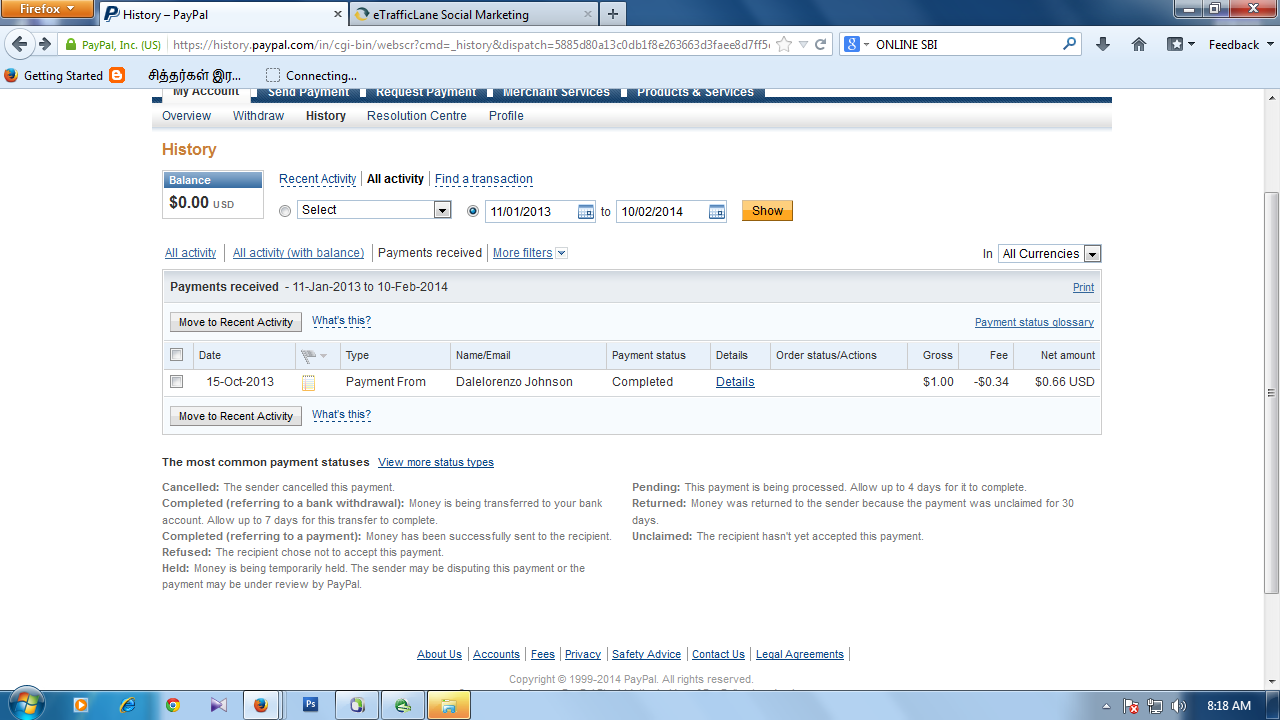Image resolution: width=1280 pixels, height=720 pixels.
Task: Open Google Chrome from the taskbar
Action: 173,705
